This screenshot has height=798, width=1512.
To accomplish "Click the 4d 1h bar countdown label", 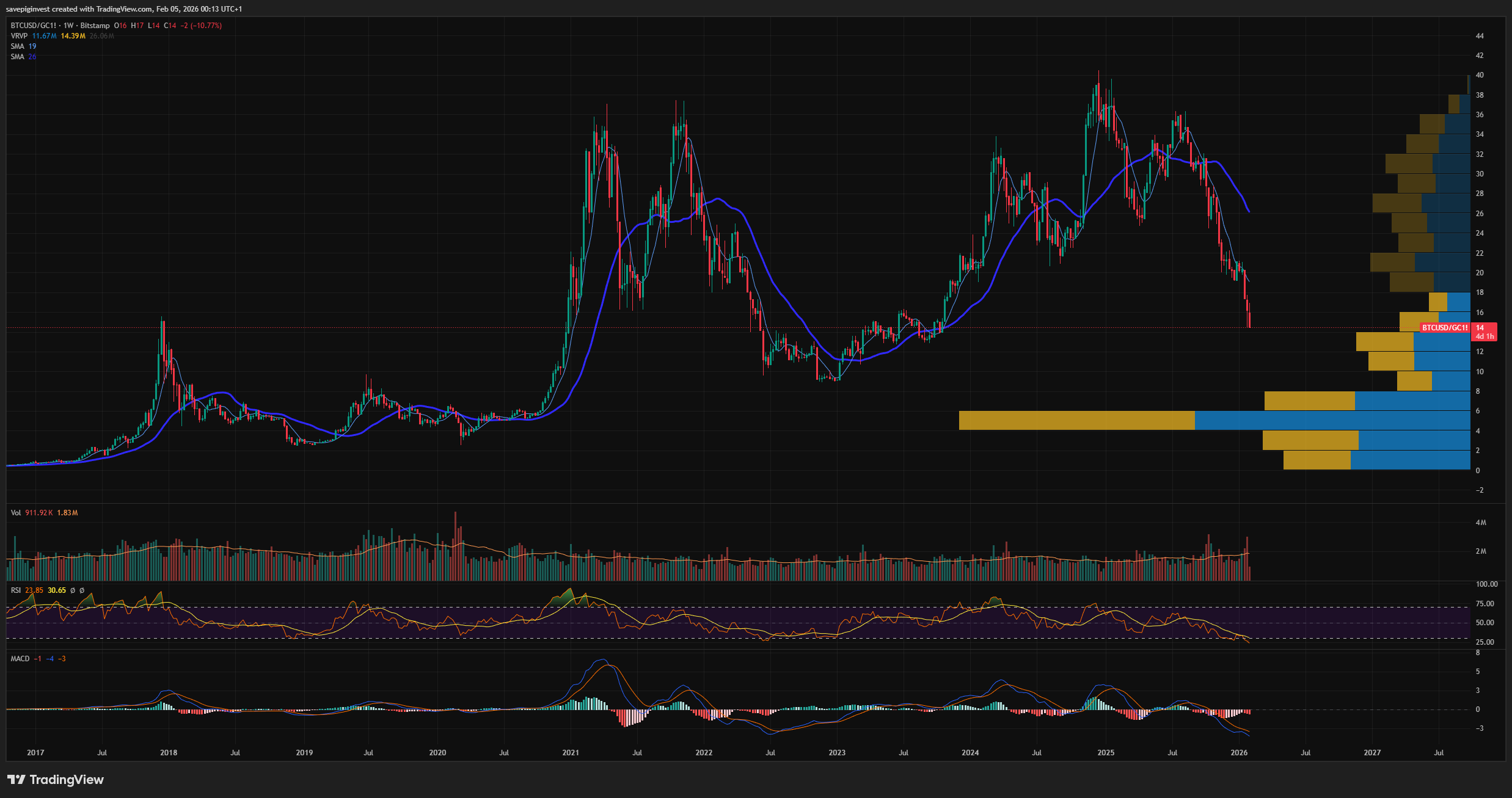I will click(x=1485, y=336).
